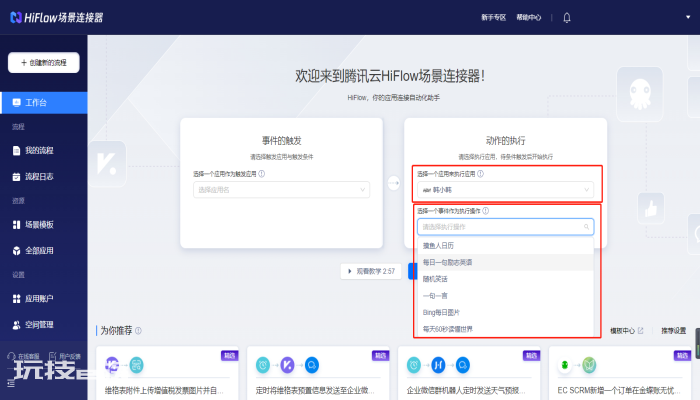This screenshot has width=700, height=400.
Task: Open the 定时将维格表预置信息发送 template card
Action: 318,373
